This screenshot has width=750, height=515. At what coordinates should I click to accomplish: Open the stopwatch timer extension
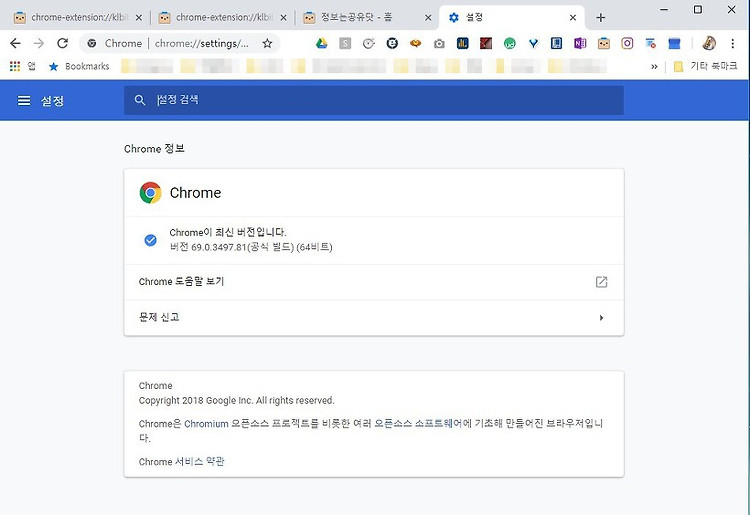click(x=368, y=44)
